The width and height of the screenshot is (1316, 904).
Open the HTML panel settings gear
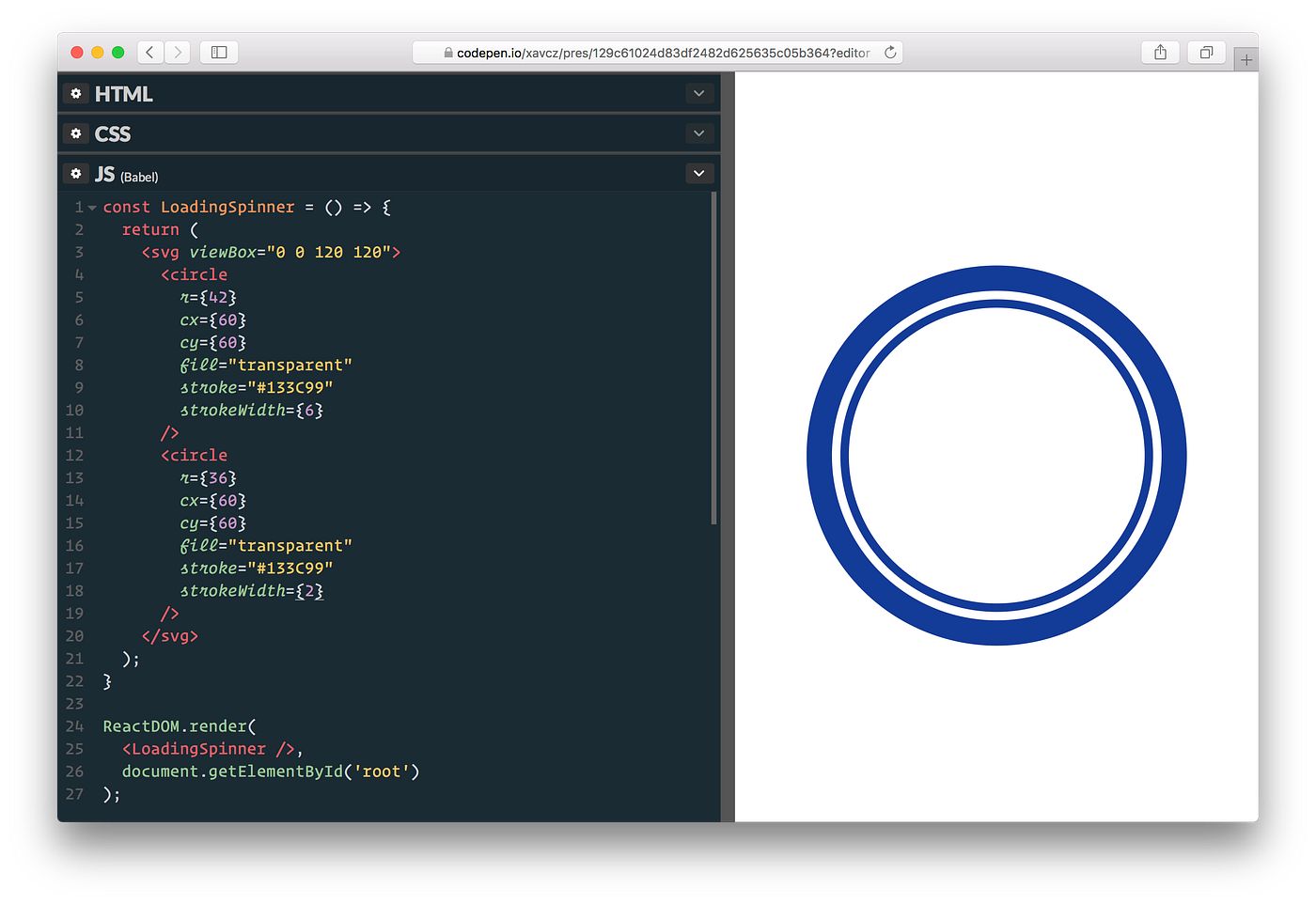(x=75, y=93)
